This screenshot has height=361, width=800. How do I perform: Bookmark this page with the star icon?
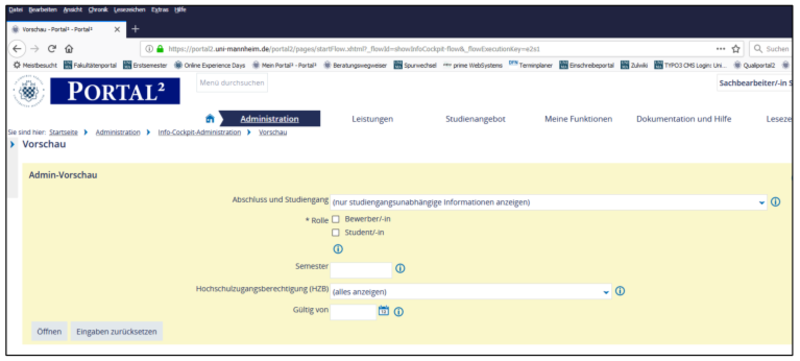coord(736,49)
